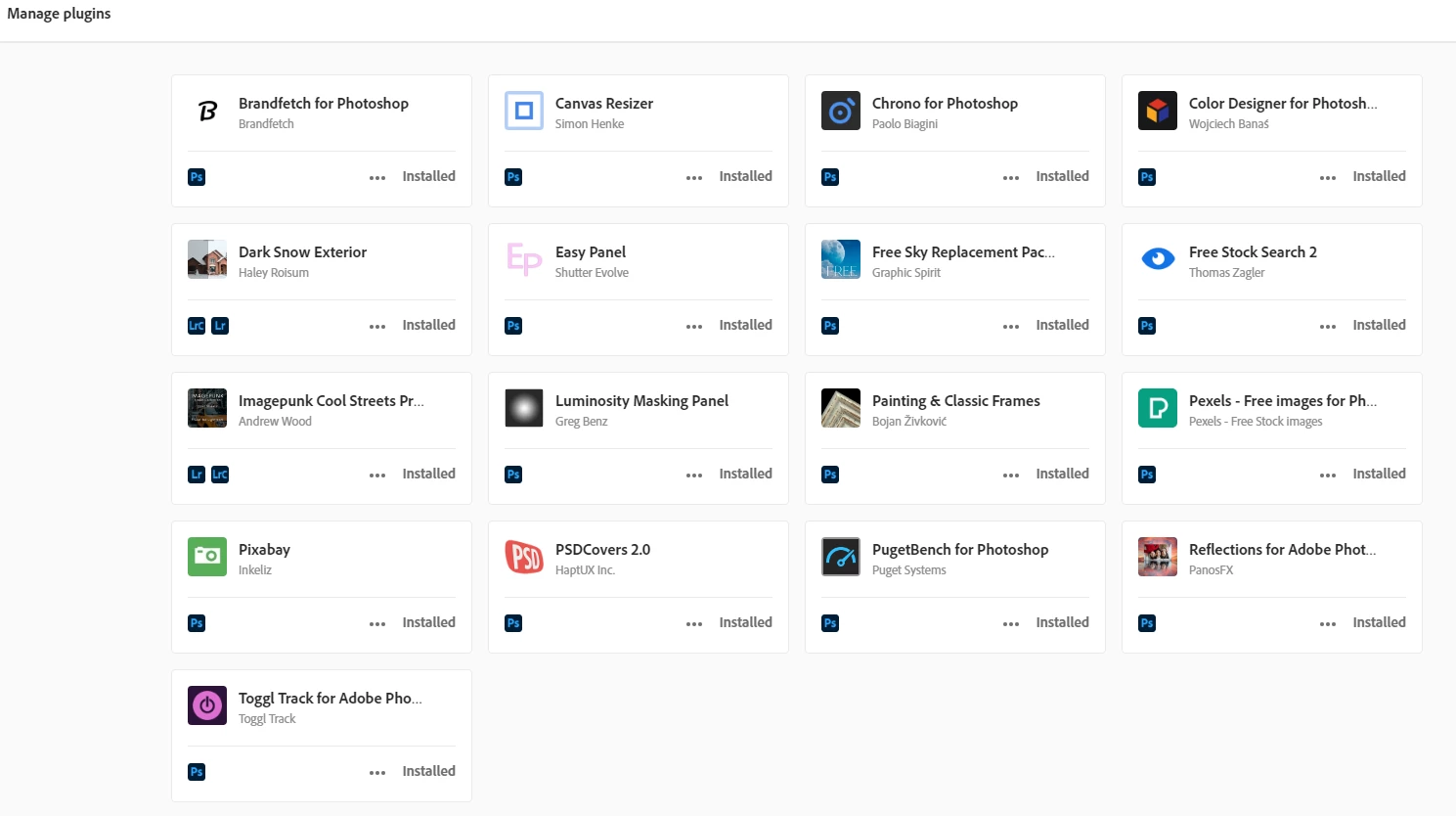
Task: Open more options for Chrono for Photoshop
Action: point(1011,178)
